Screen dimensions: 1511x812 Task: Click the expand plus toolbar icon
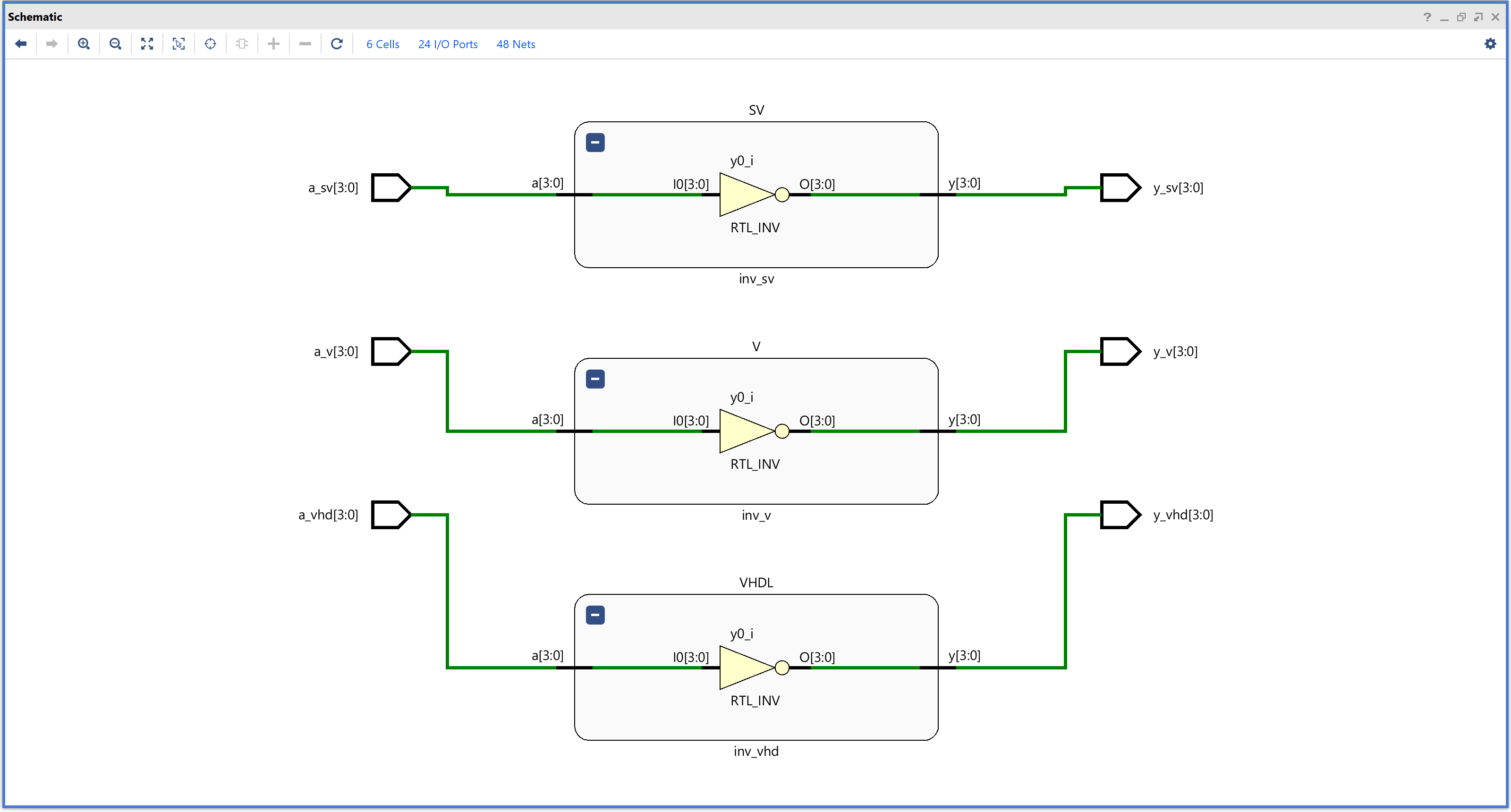[x=273, y=44]
